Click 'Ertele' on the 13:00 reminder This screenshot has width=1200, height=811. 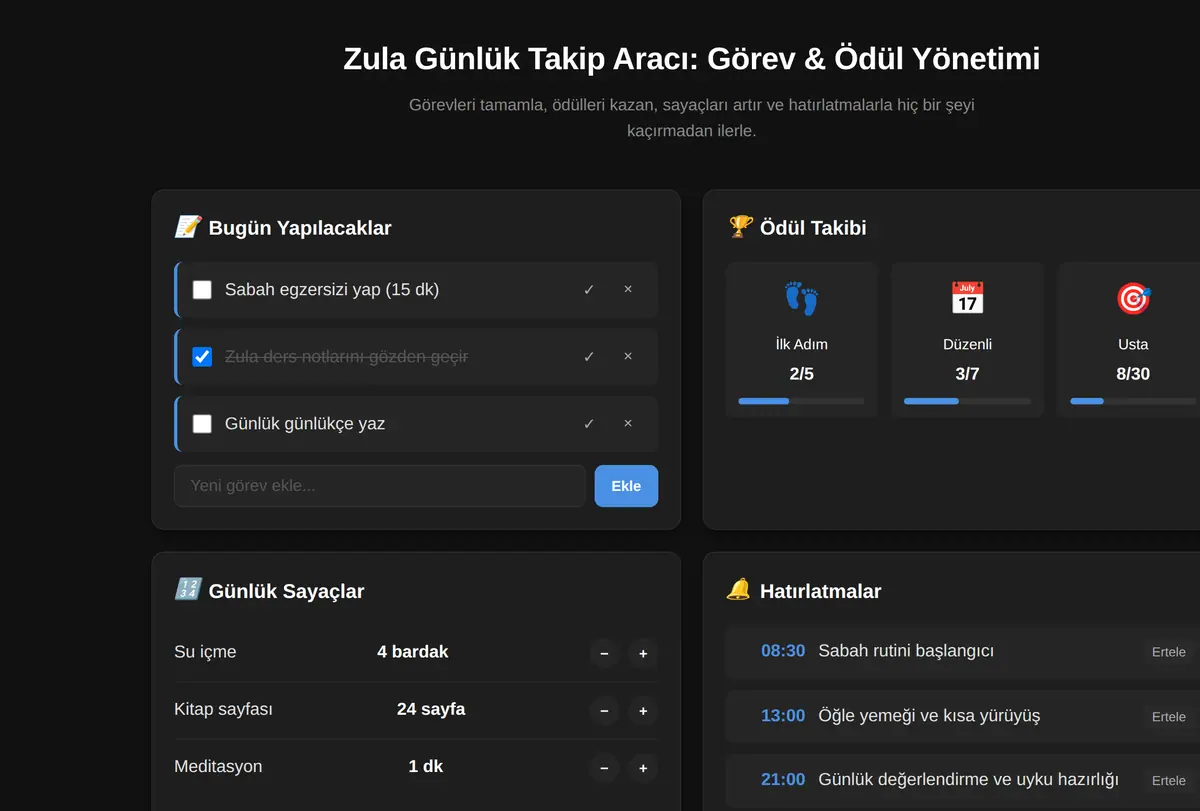pos(1169,717)
